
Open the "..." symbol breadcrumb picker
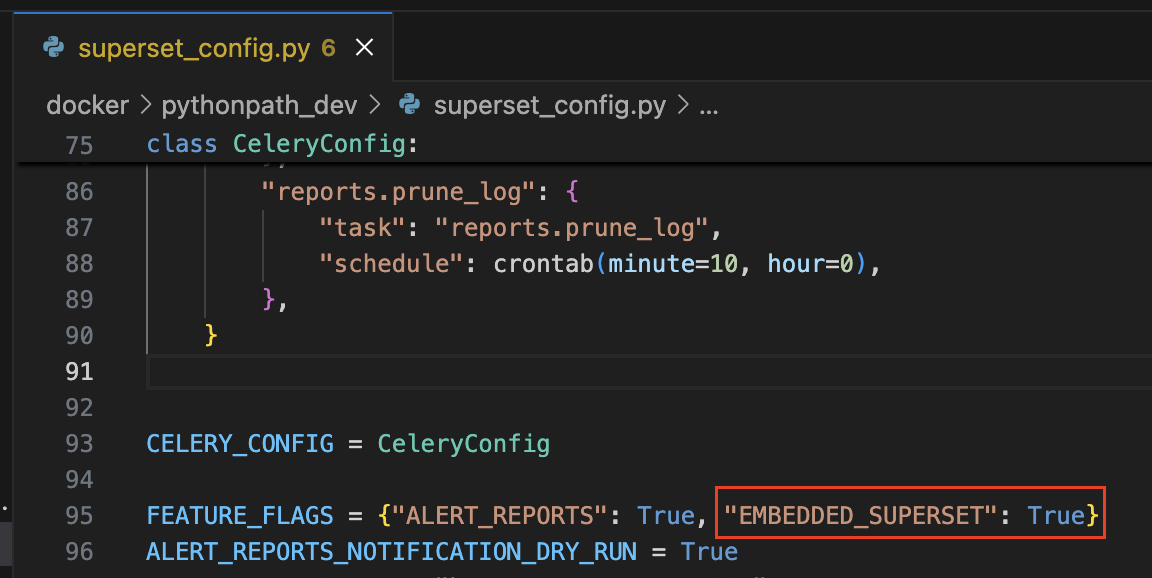point(709,104)
